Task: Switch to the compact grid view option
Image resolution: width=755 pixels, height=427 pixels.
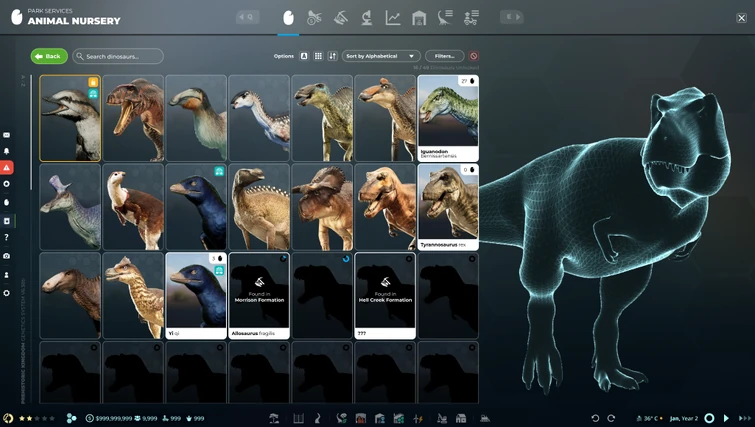Action: point(318,56)
